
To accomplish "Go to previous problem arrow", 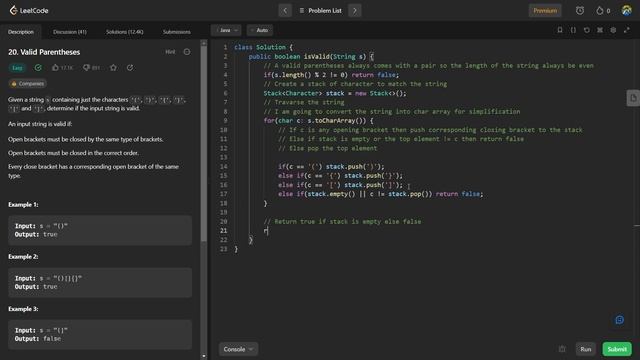I will click(285, 11).
